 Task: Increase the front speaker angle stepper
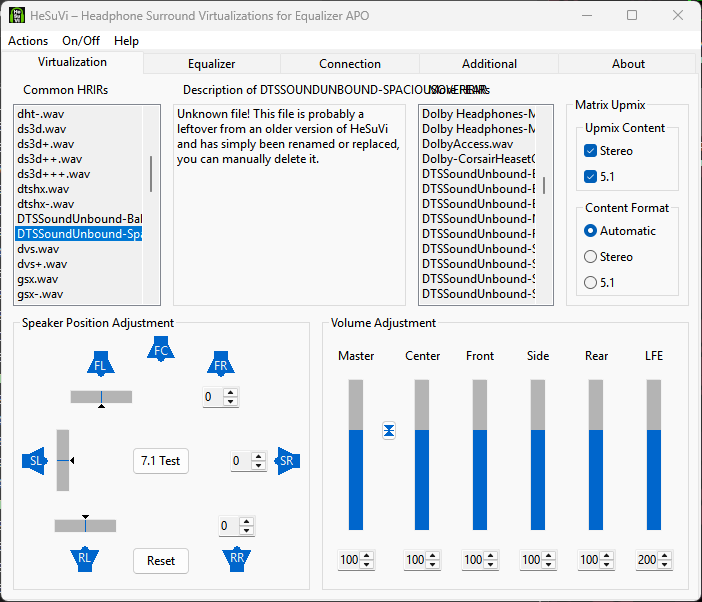coord(232,393)
